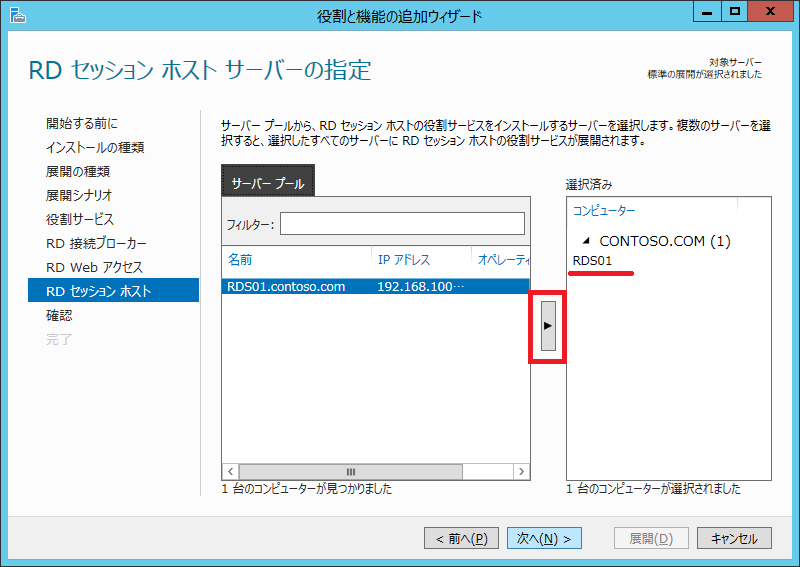This screenshot has width=800, height=567.
Task: Go back with the 前へ(P) button
Action: coord(461,538)
